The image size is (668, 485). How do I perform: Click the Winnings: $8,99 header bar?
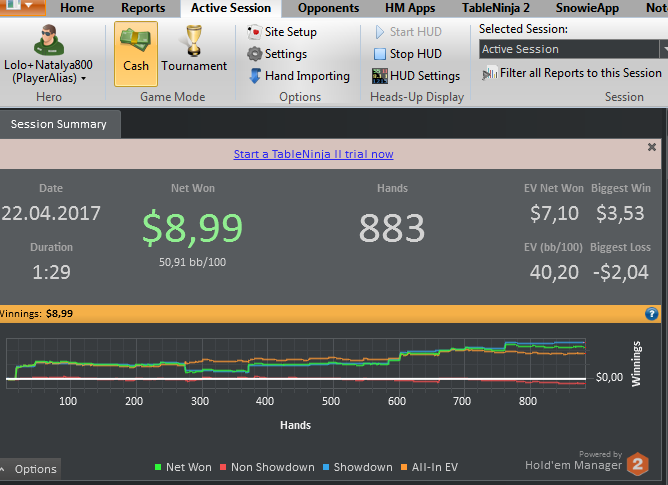[331, 314]
